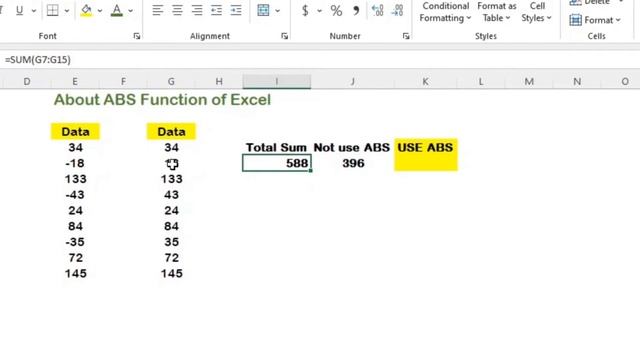Select 'Total Sum' label cell
Viewport: 640px width, 360px height.
coord(276,147)
